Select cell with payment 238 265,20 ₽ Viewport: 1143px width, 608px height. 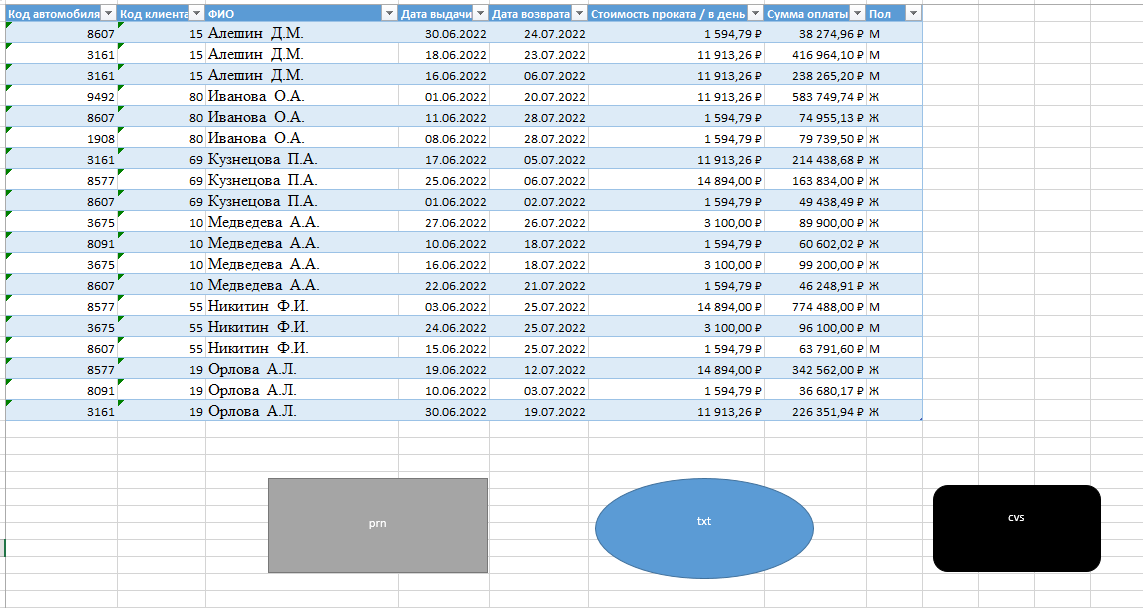[815, 75]
